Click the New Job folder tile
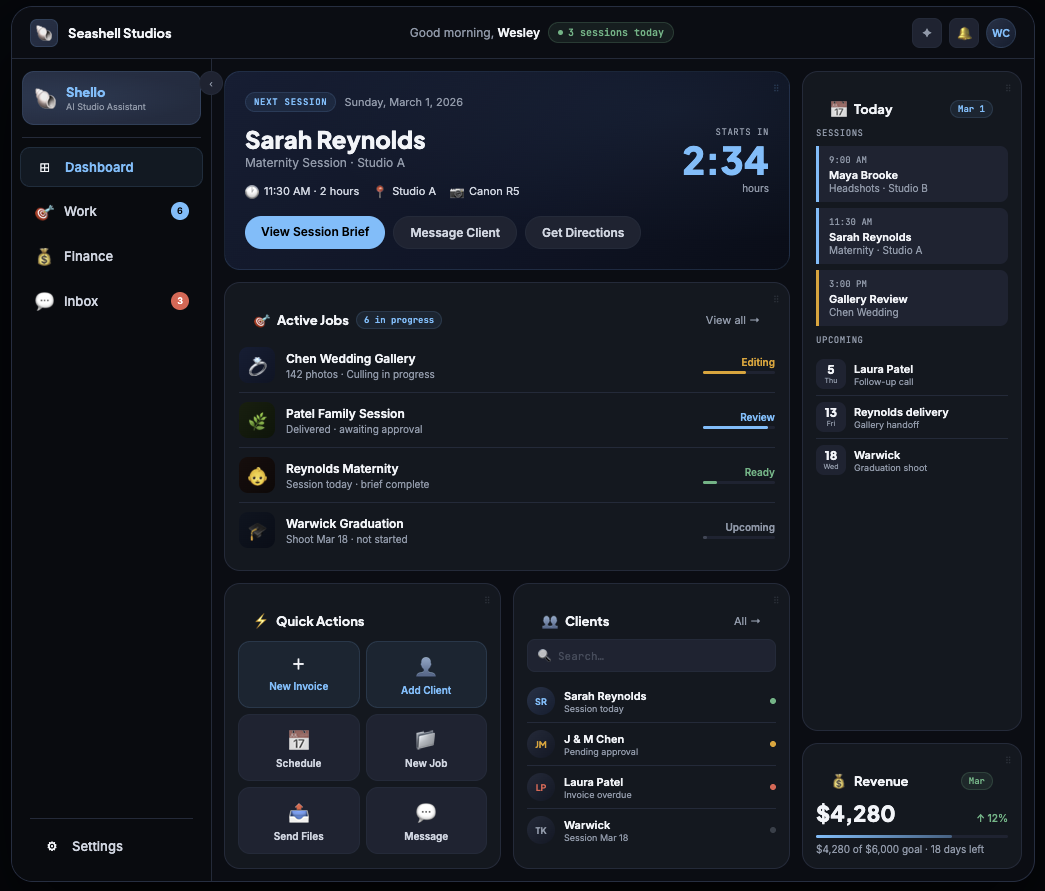Image resolution: width=1045 pixels, height=891 pixels. tap(426, 748)
